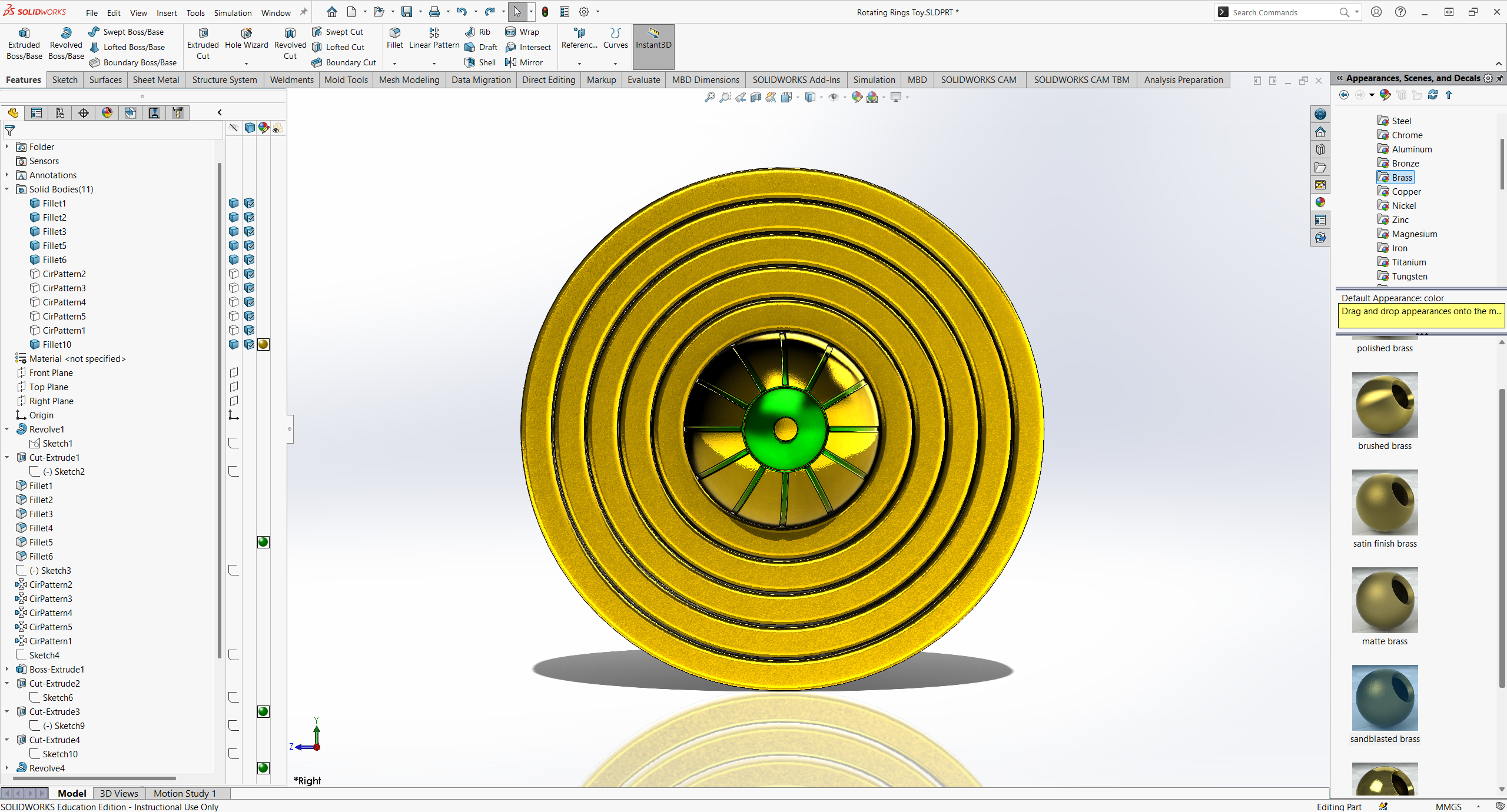Click the brushed brass appearance thumbnail
Screen dimensions: 1507x812
pyautogui.click(x=1385, y=405)
